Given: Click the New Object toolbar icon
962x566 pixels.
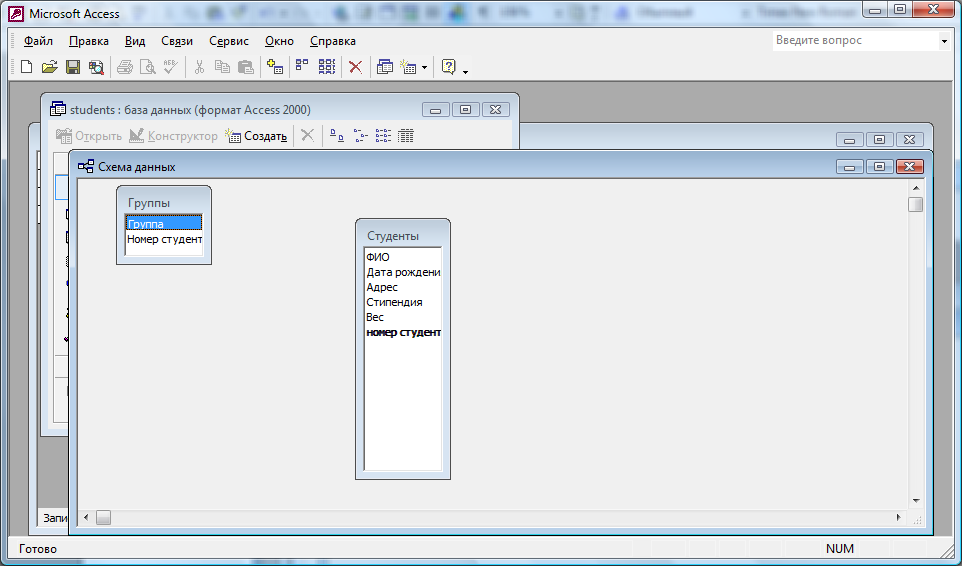Looking at the screenshot, I should [409, 67].
